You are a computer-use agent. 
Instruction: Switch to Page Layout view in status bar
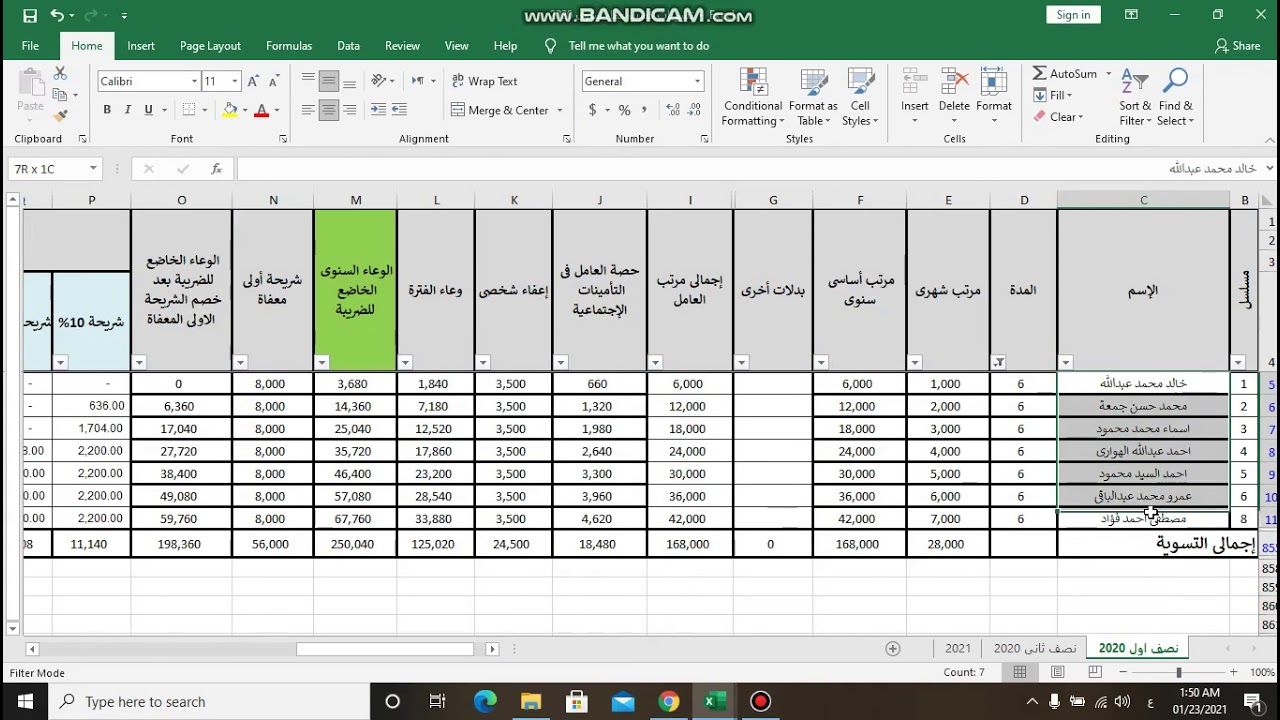point(1057,672)
